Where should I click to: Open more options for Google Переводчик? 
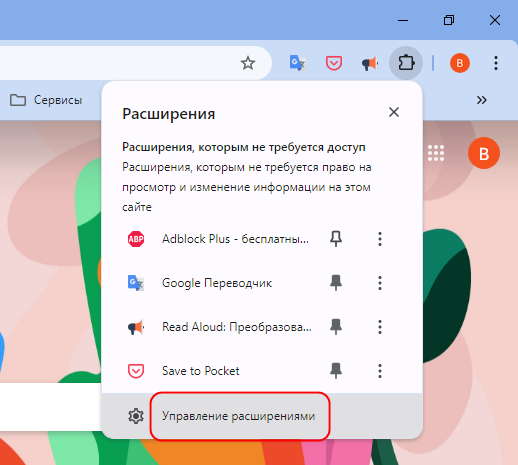[x=380, y=283]
